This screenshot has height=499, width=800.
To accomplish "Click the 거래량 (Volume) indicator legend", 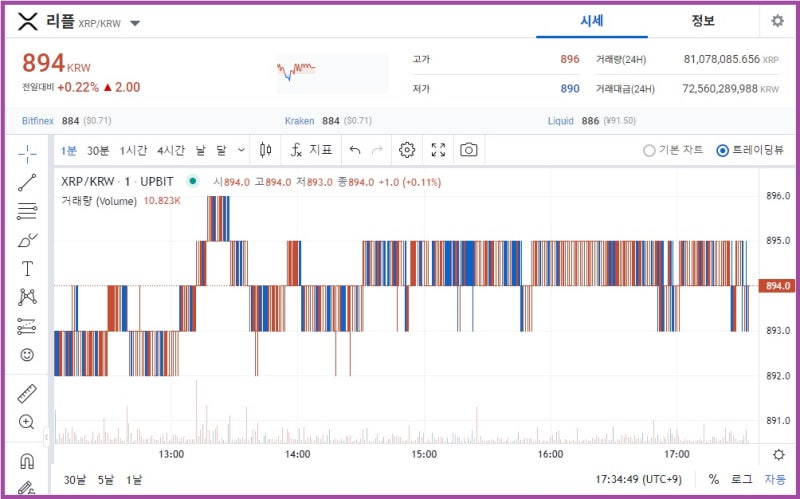I will pyautogui.click(x=99, y=201).
